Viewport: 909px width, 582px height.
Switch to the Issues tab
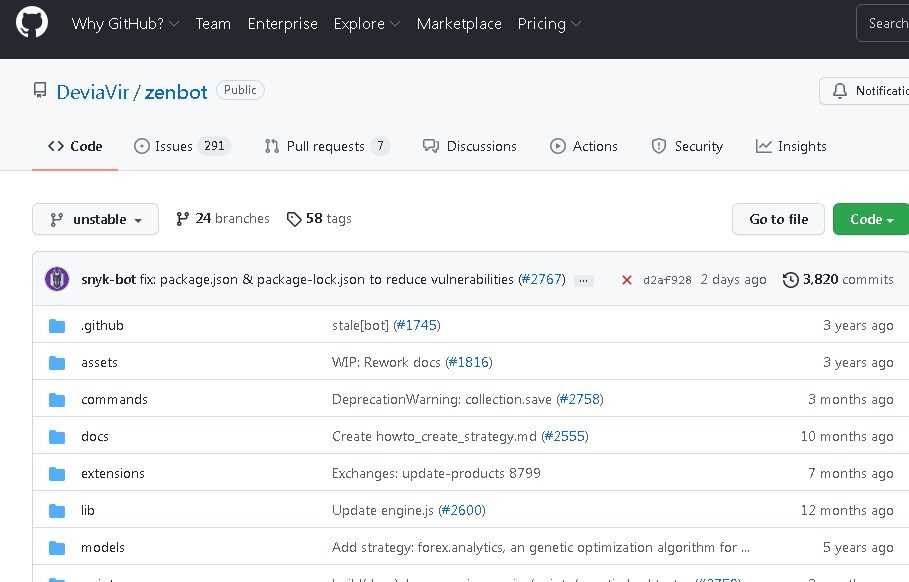click(182, 146)
